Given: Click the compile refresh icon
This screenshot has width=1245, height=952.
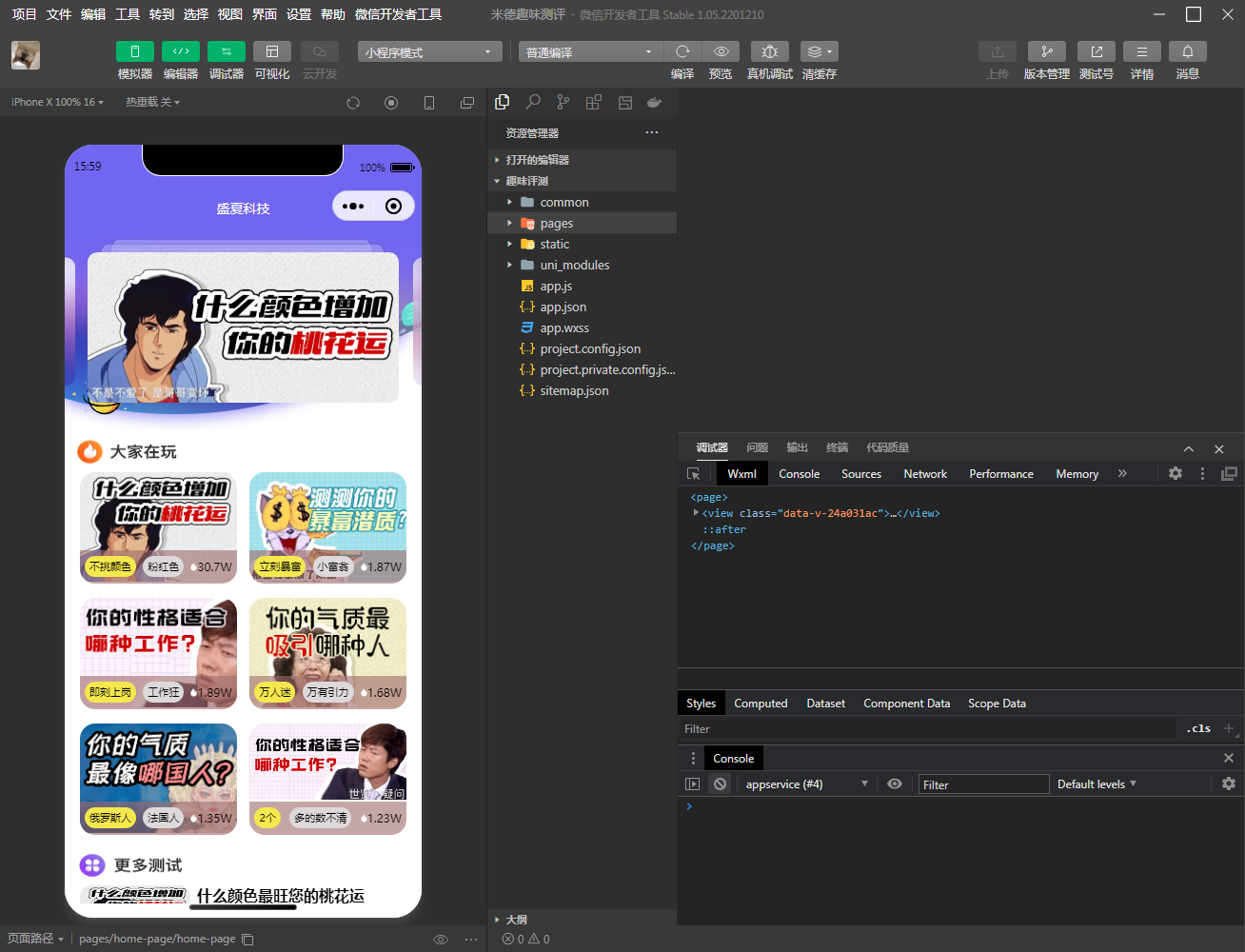Looking at the screenshot, I should pyautogui.click(x=682, y=51).
